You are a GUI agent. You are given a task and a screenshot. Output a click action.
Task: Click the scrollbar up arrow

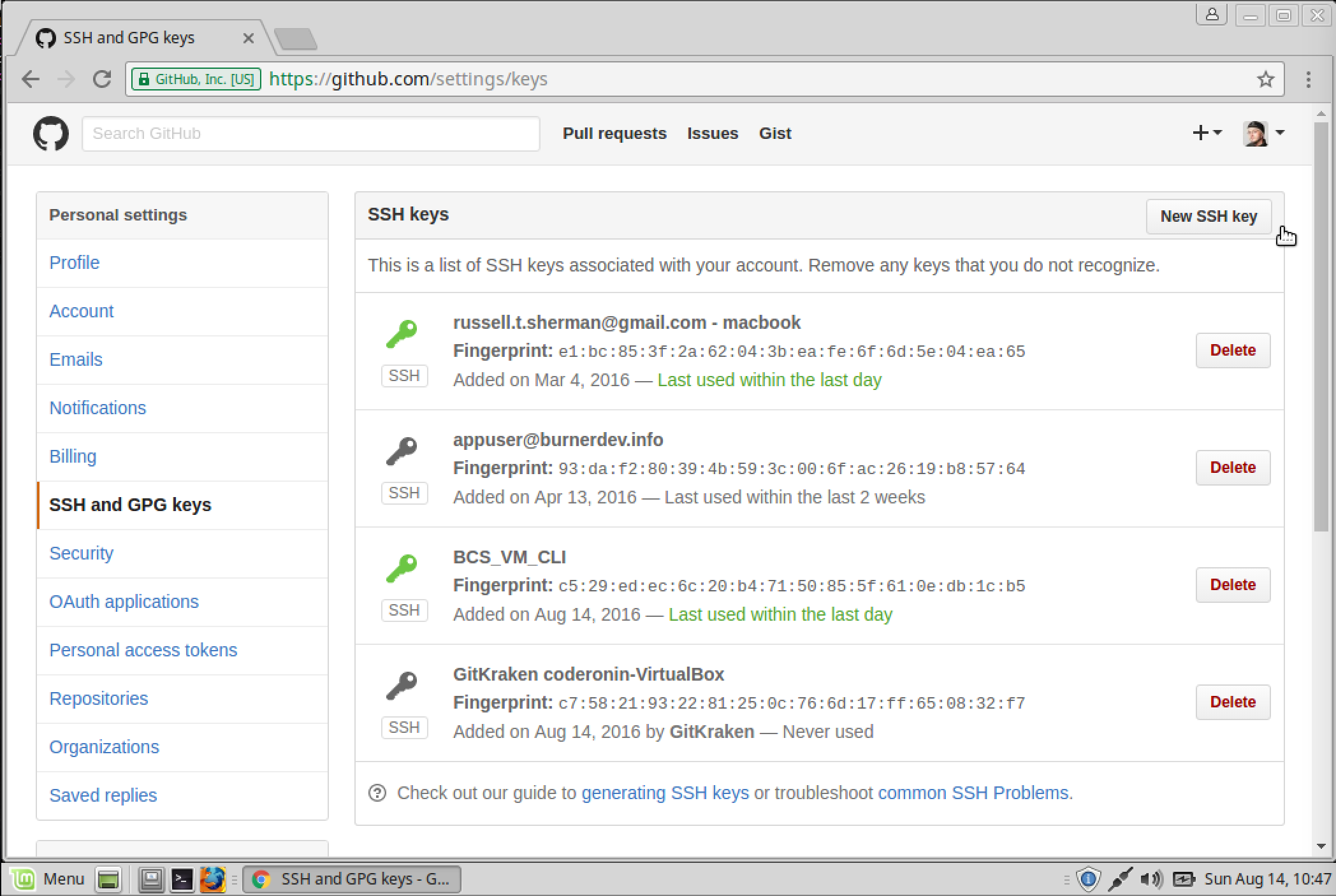tap(1321, 114)
